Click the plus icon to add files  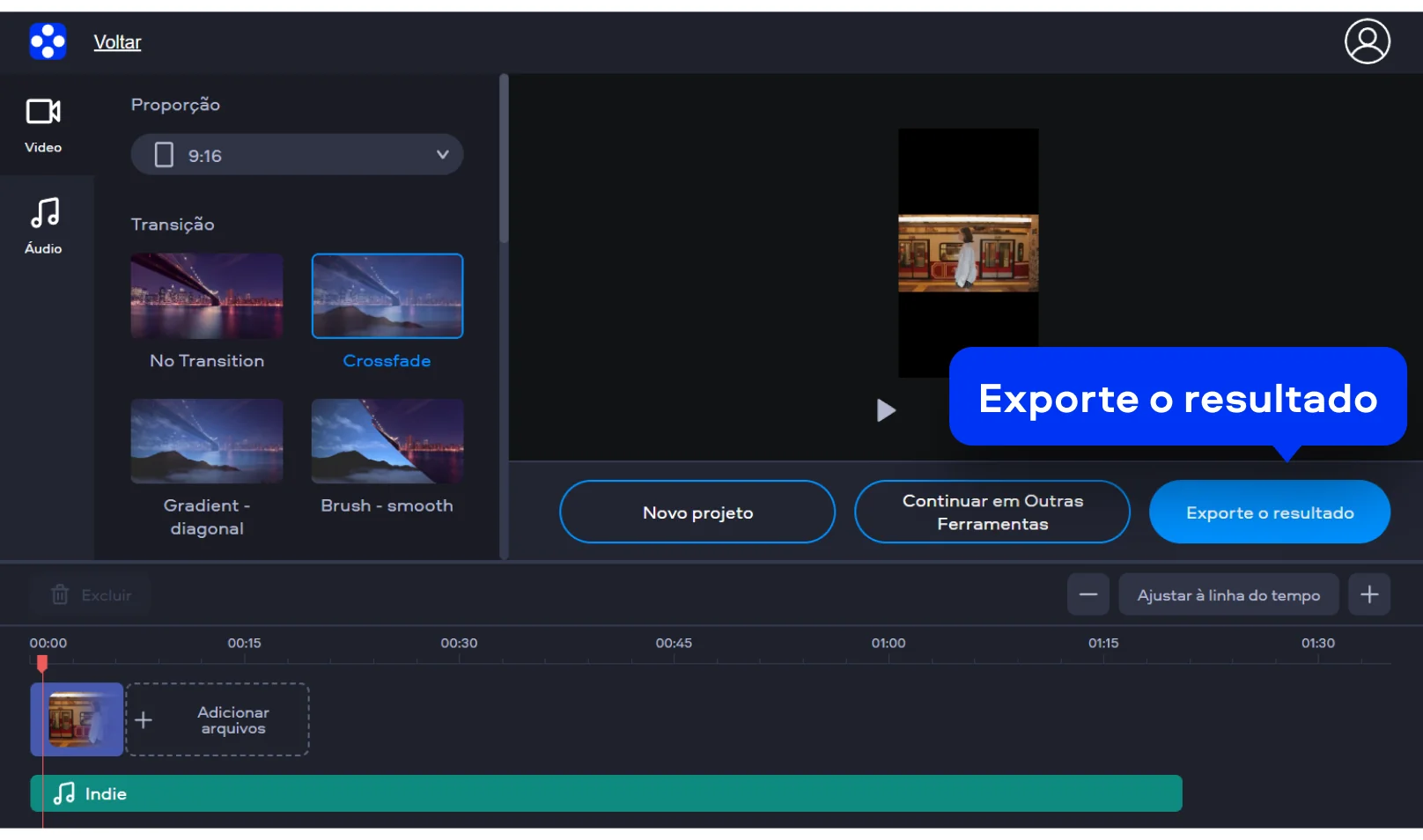point(144,720)
